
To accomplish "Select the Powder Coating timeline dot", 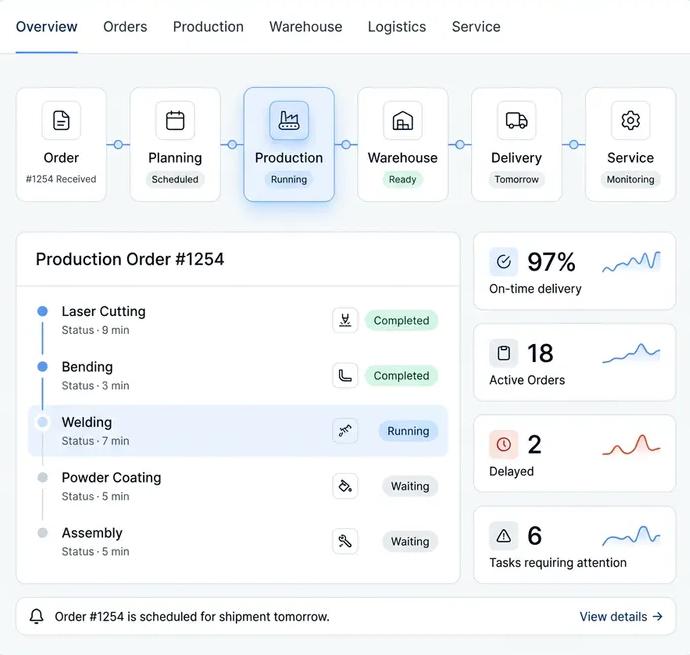I will [43, 477].
